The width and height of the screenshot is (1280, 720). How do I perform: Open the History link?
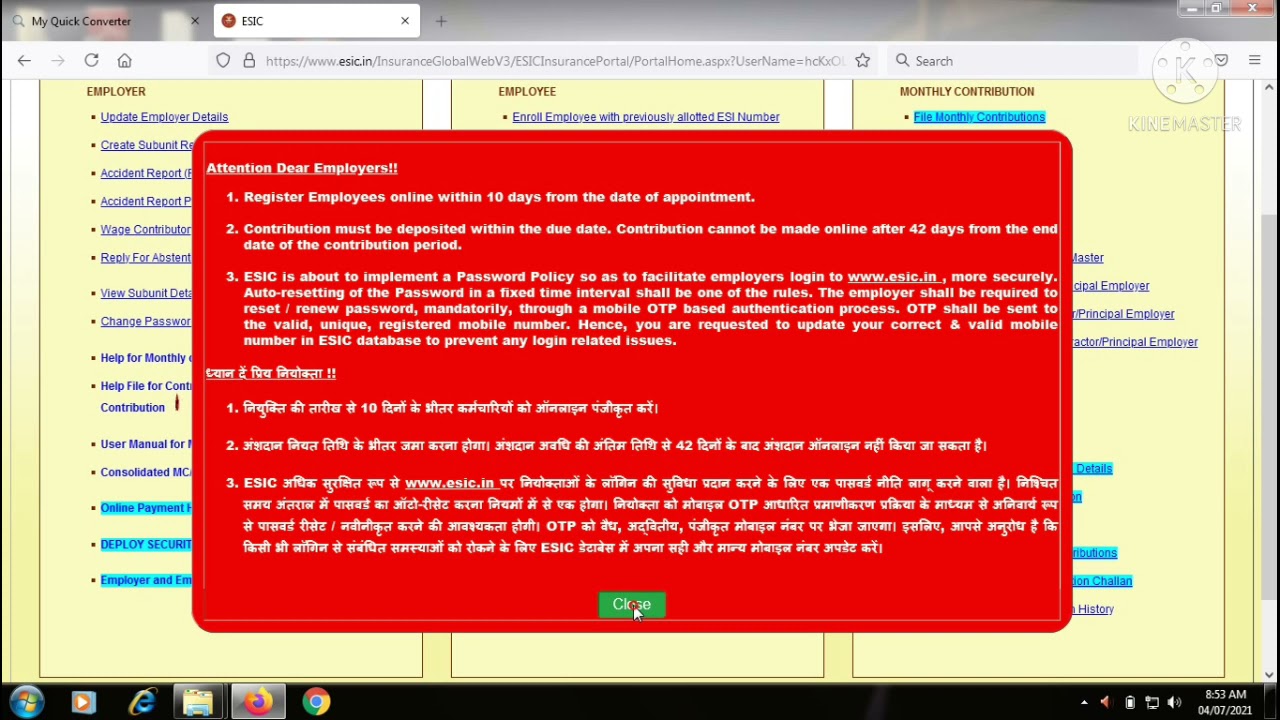(1093, 609)
